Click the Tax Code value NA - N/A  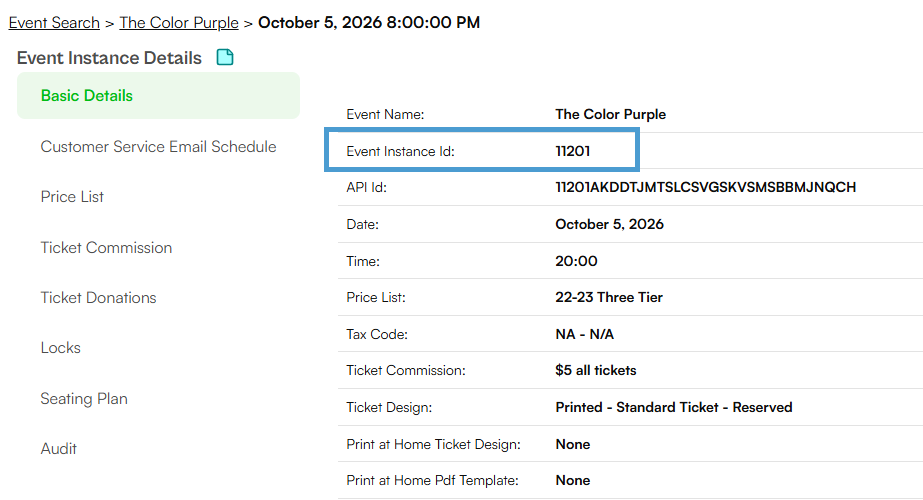coord(585,335)
